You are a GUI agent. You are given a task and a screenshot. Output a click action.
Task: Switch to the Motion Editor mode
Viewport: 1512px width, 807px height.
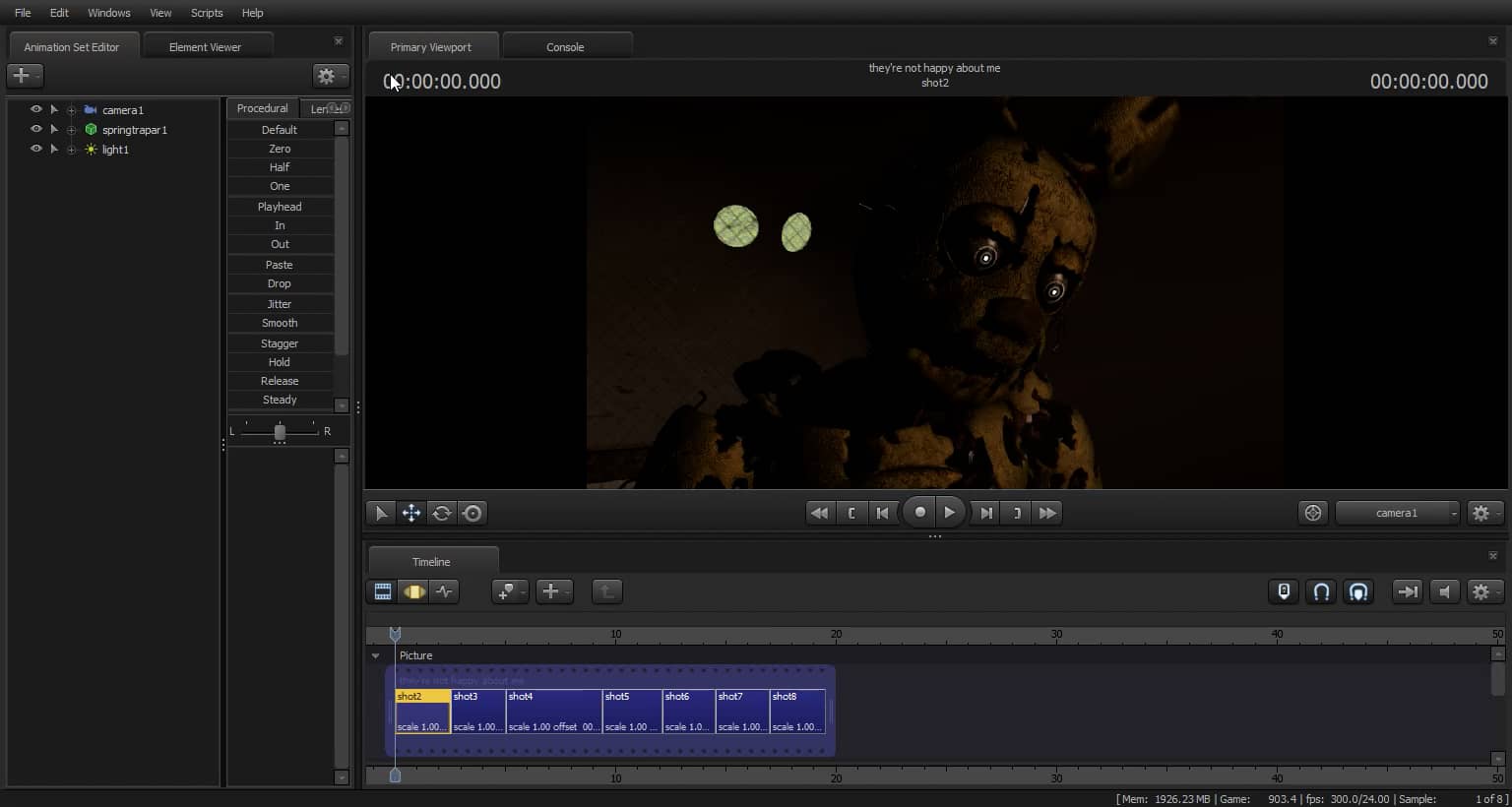tap(414, 591)
